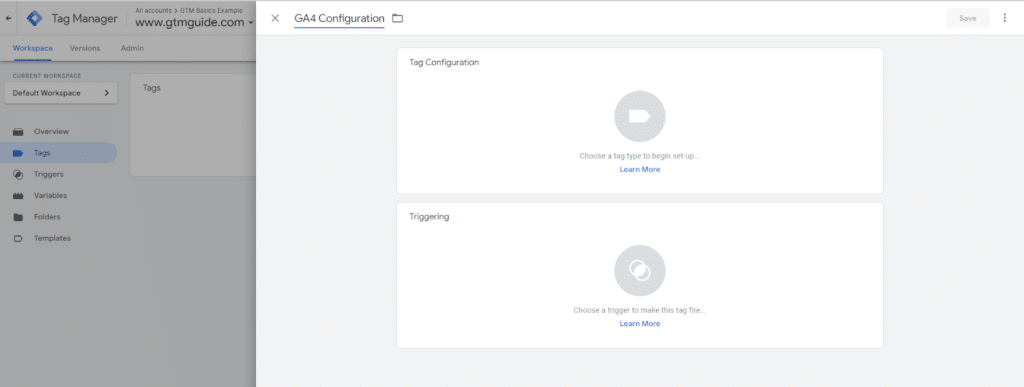Click the Triggering heading text
Viewport: 1024px width, 387px height.
point(429,217)
